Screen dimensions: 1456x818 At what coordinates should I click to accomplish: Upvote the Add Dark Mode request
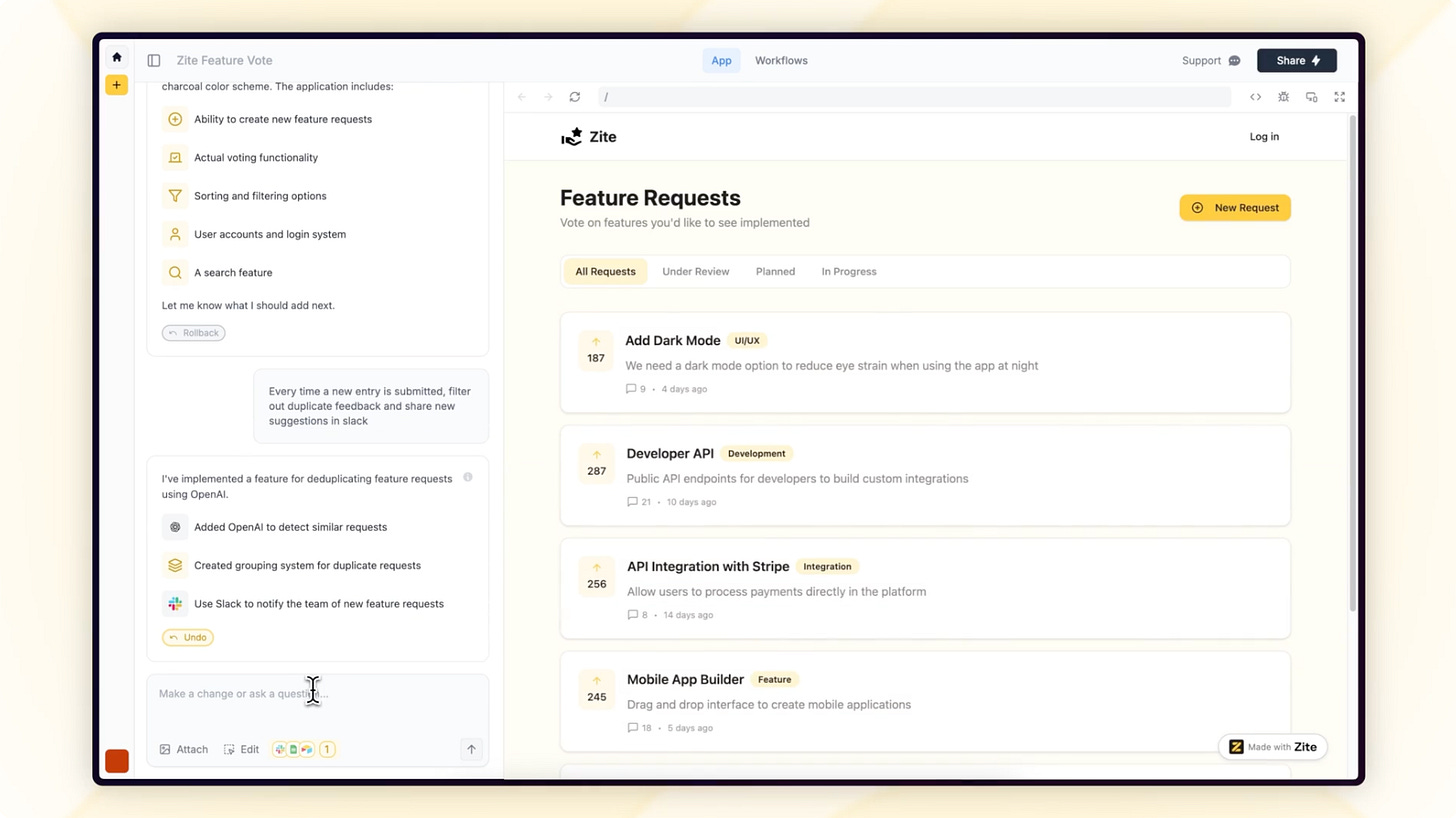click(596, 350)
